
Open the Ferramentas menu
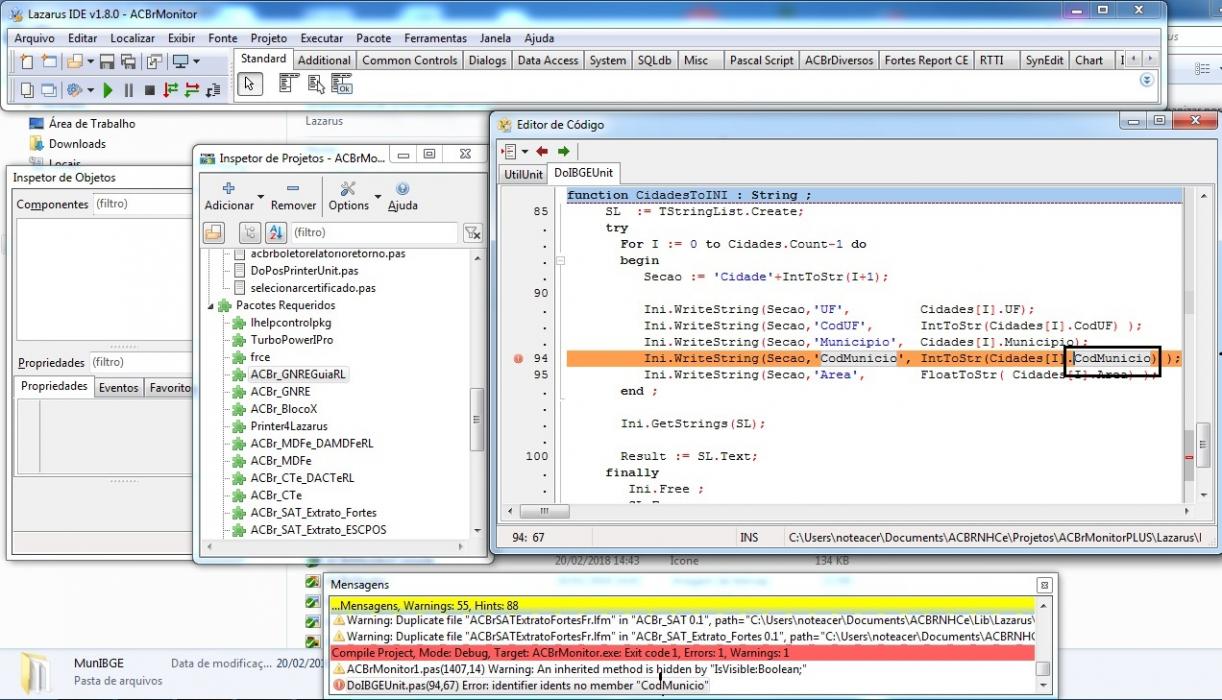click(x=435, y=38)
